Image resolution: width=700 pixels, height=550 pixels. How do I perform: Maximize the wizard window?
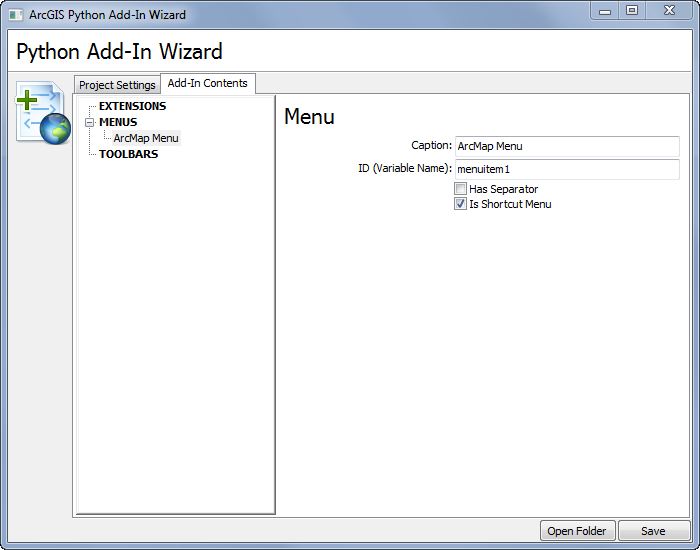[632, 11]
